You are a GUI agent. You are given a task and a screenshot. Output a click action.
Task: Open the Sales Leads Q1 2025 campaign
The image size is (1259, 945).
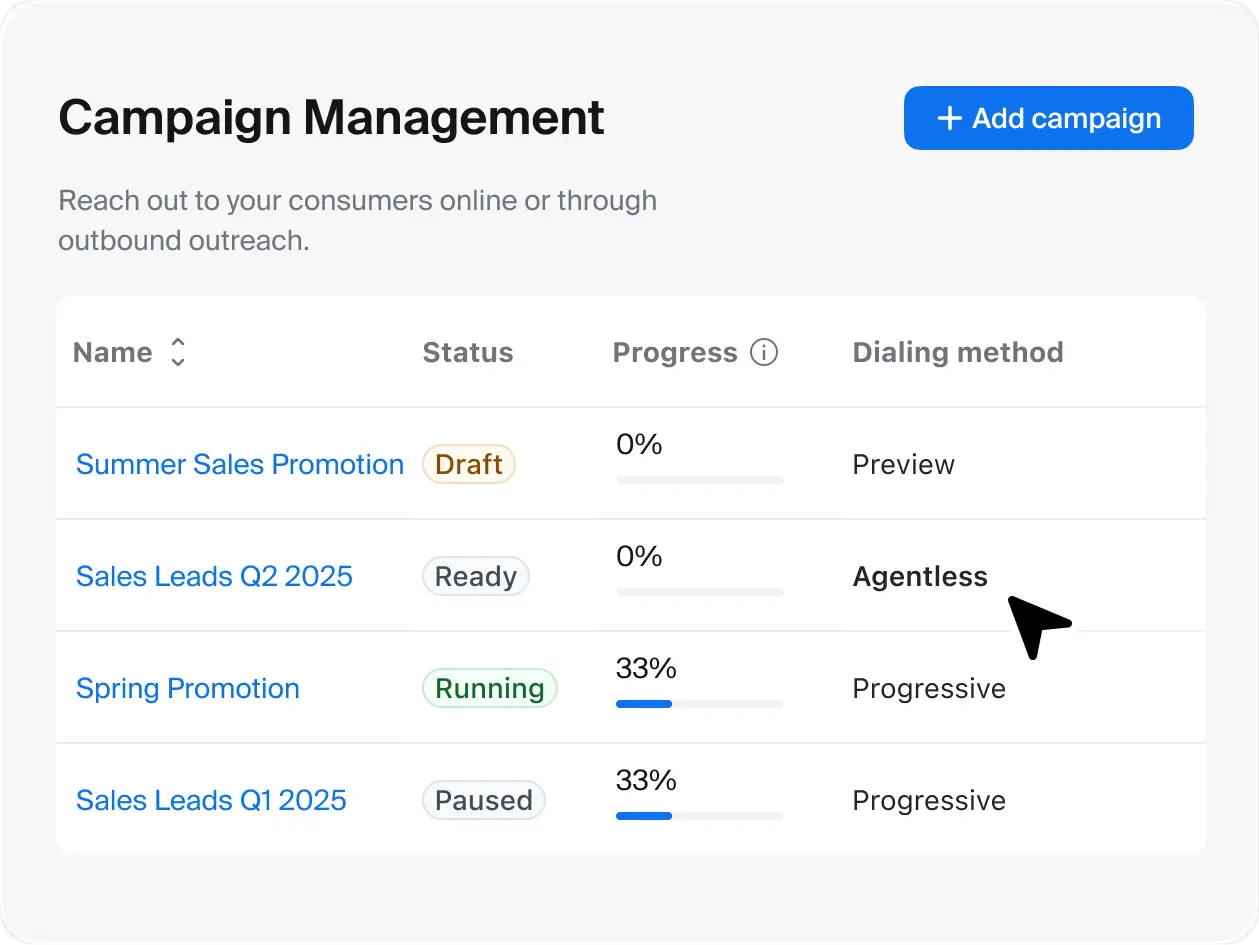point(211,800)
